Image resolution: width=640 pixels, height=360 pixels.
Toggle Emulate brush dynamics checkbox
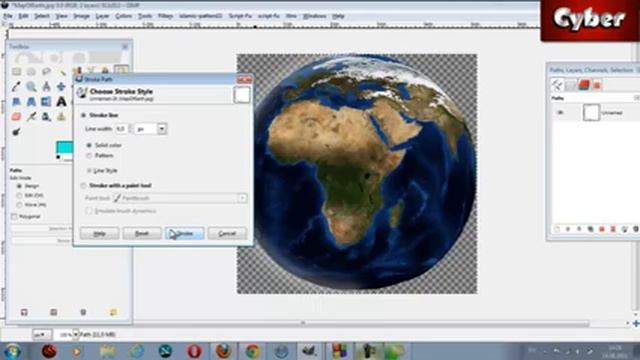pyautogui.click(x=89, y=211)
